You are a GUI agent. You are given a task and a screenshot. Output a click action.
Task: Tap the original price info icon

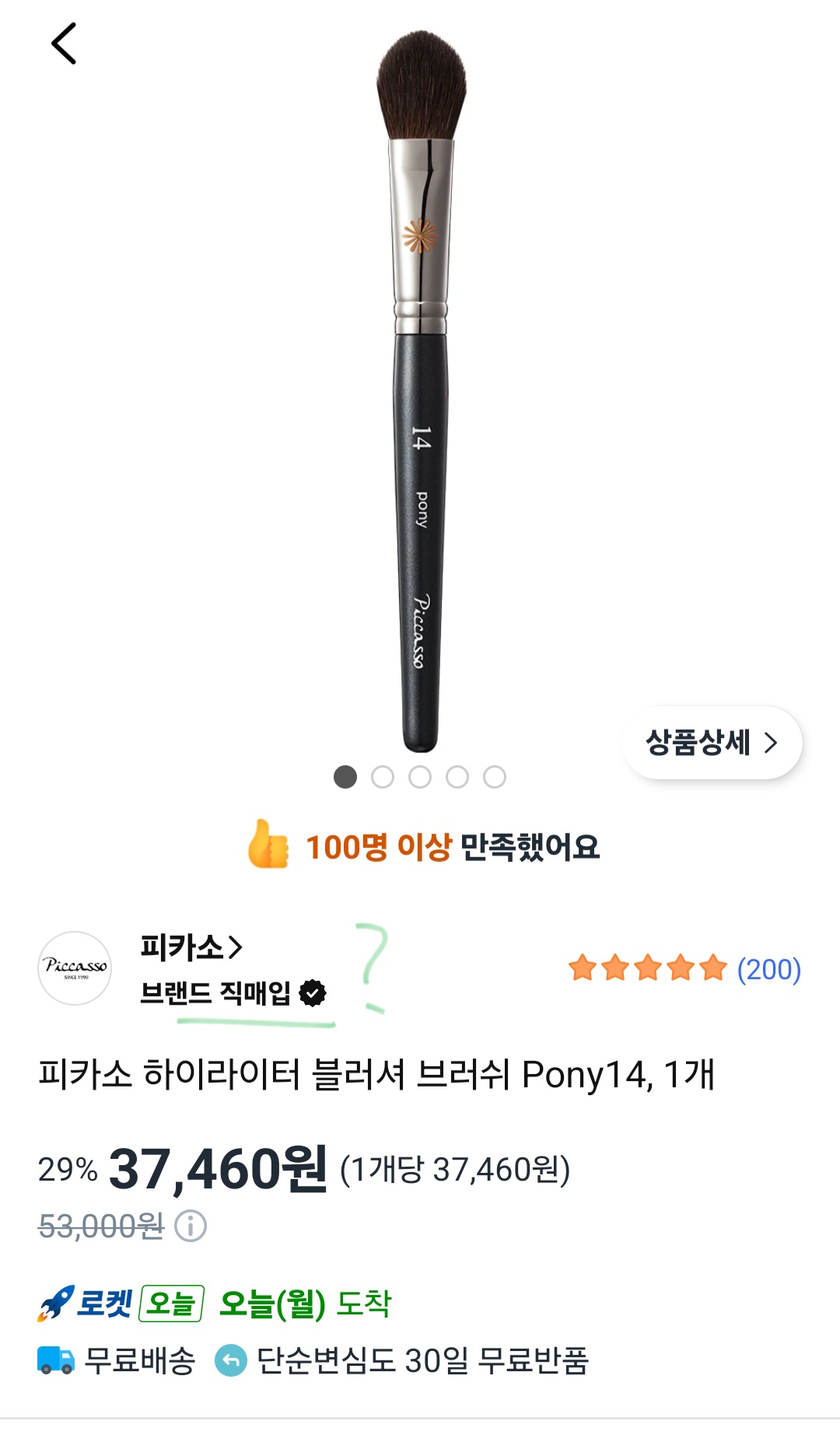click(191, 1226)
